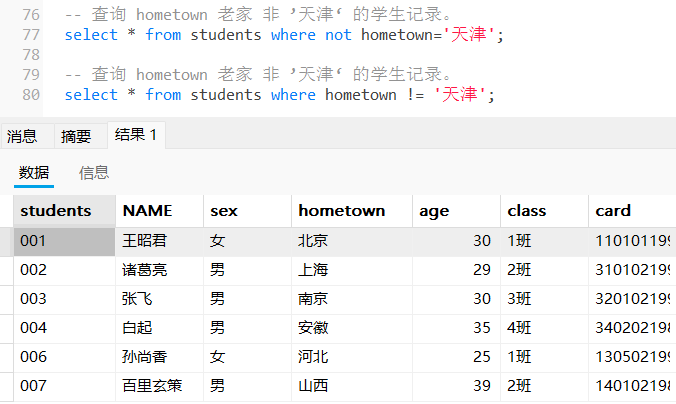This screenshot has height=404, width=676.
Task: Select hometown cell 安徽
Action: click(352, 328)
